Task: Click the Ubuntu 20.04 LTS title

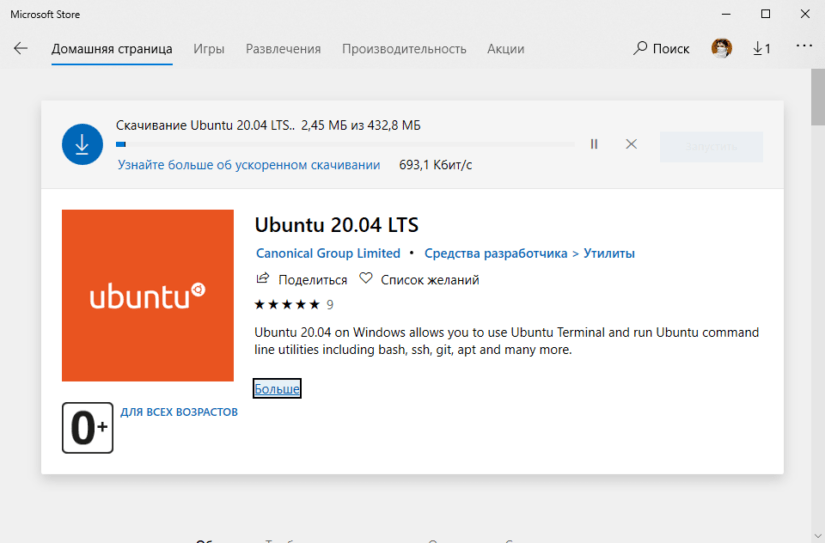Action: point(337,225)
